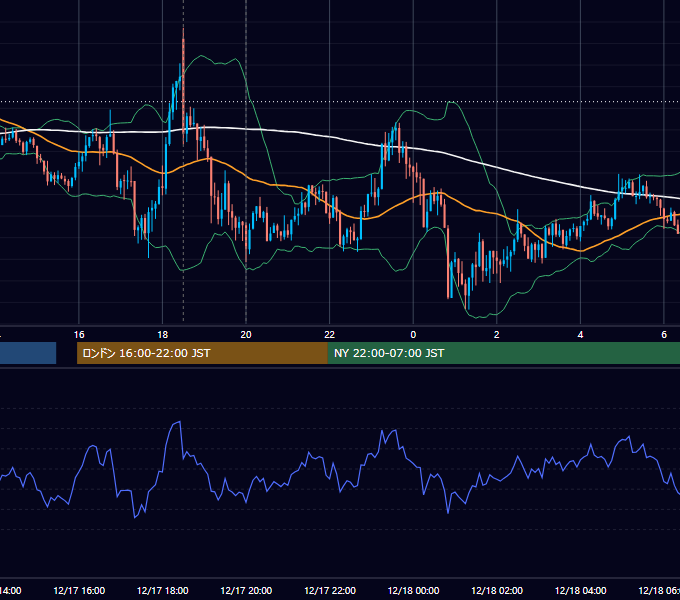The image size is (680, 600).
Task: Click the 0 hour tick label
Action: pos(413,335)
